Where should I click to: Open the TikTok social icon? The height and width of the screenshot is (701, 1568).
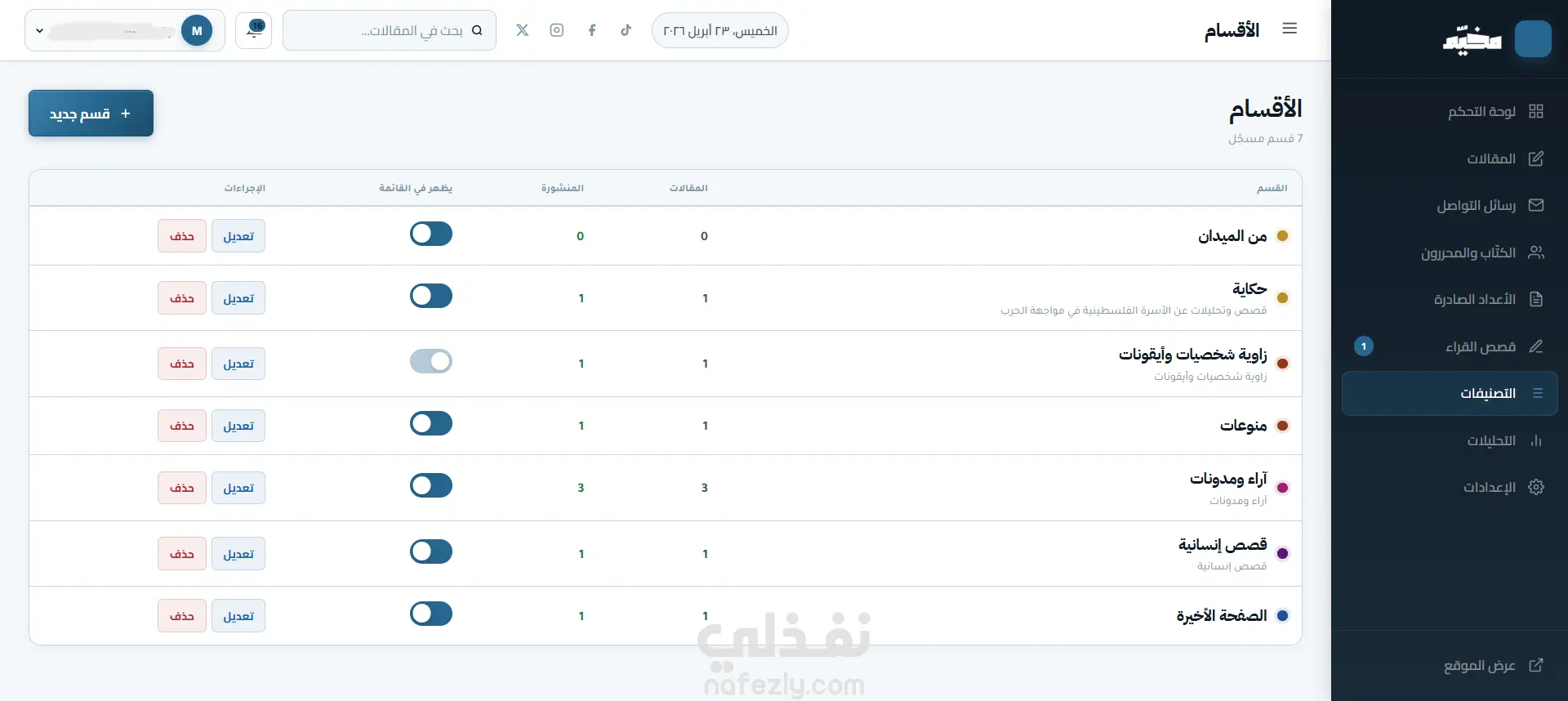point(626,30)
